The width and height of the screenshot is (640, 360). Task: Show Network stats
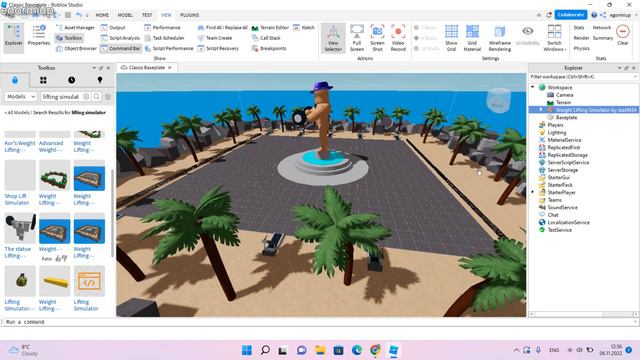602,27
